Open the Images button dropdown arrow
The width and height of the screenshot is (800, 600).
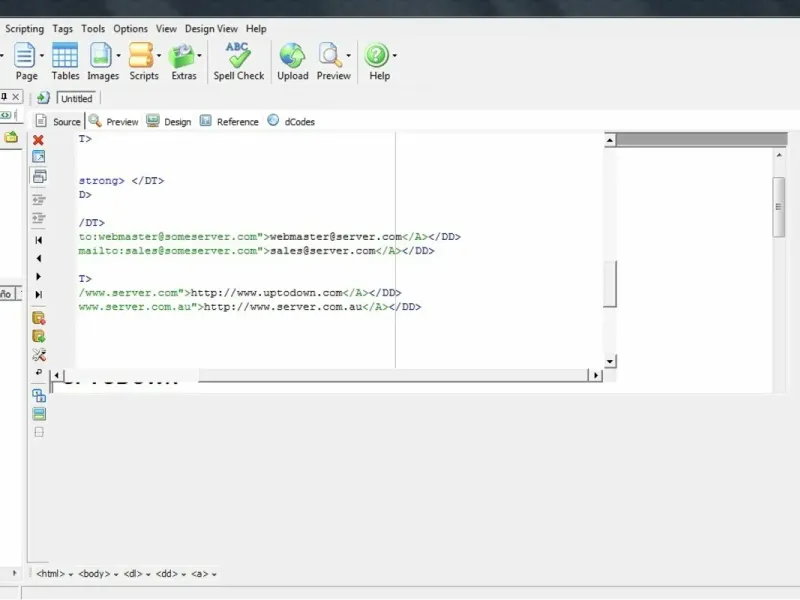tap(118, 56)
